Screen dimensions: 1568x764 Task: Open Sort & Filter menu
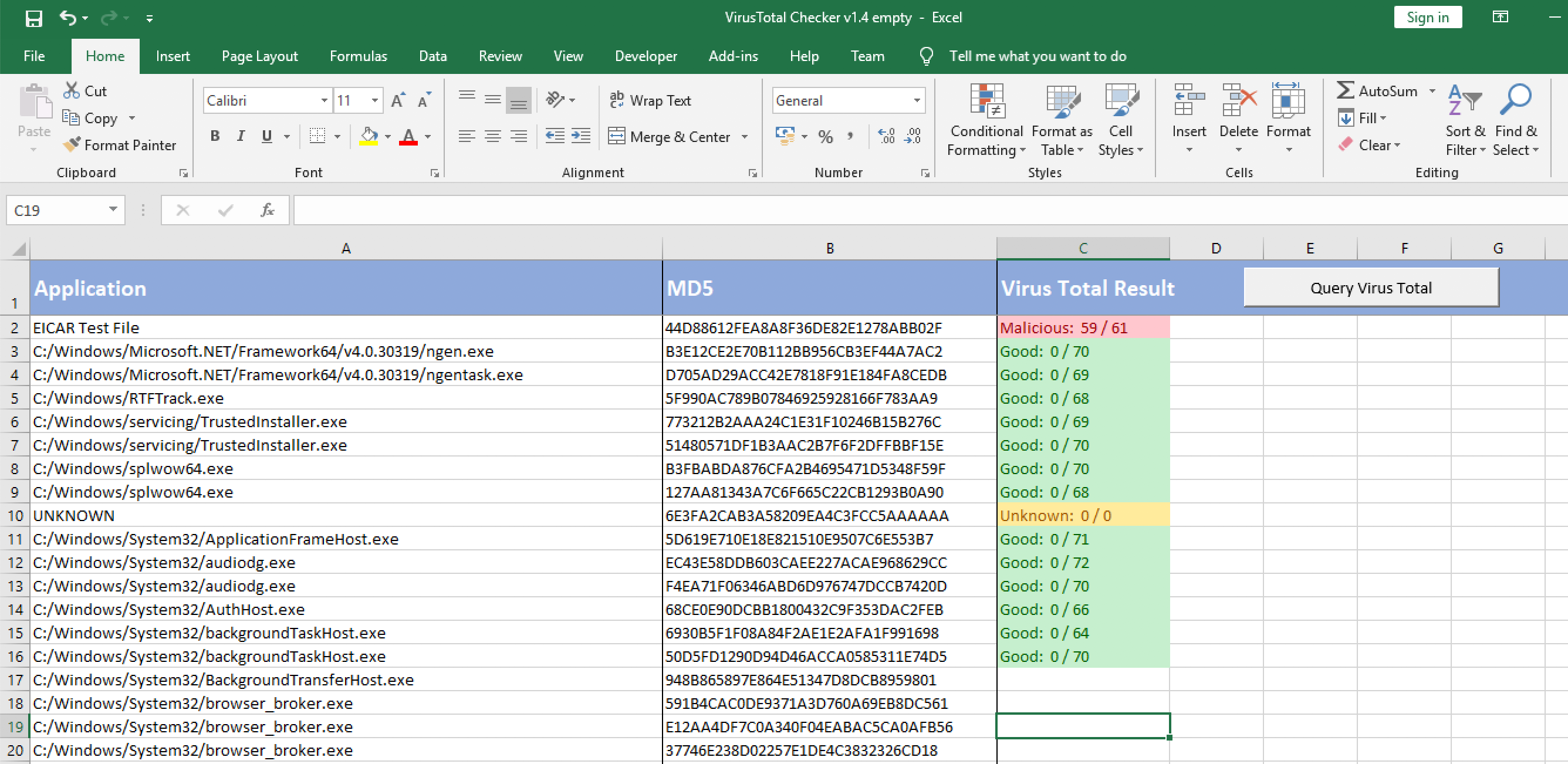1465,120
